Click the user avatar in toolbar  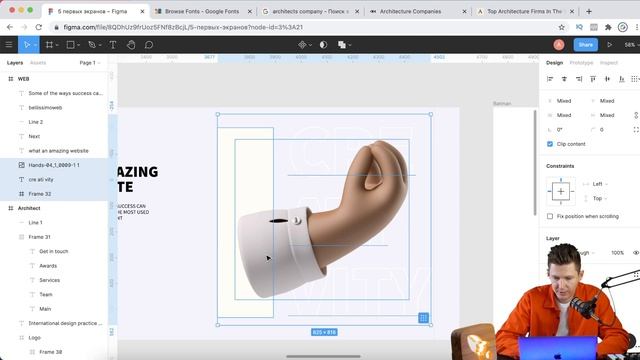559,44
